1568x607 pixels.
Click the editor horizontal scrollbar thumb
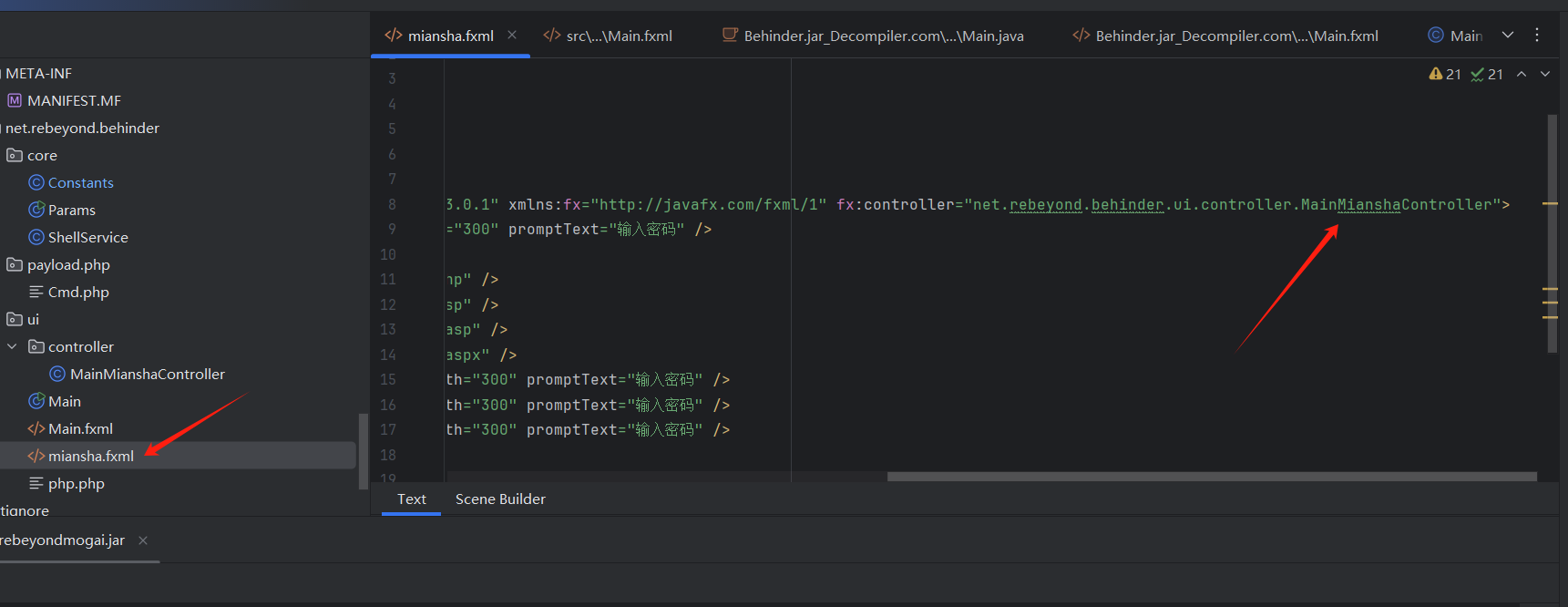(1212, 476)
